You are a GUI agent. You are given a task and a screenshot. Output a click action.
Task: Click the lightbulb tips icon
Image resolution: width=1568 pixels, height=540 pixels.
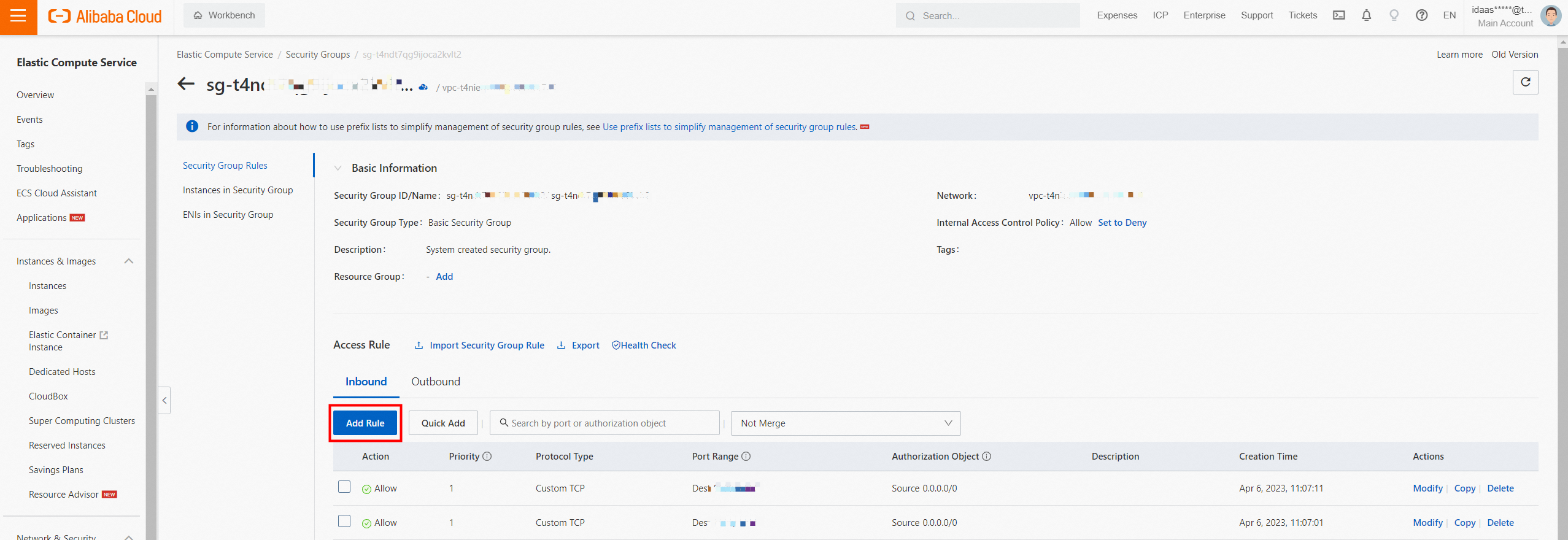coord(1394,15)
